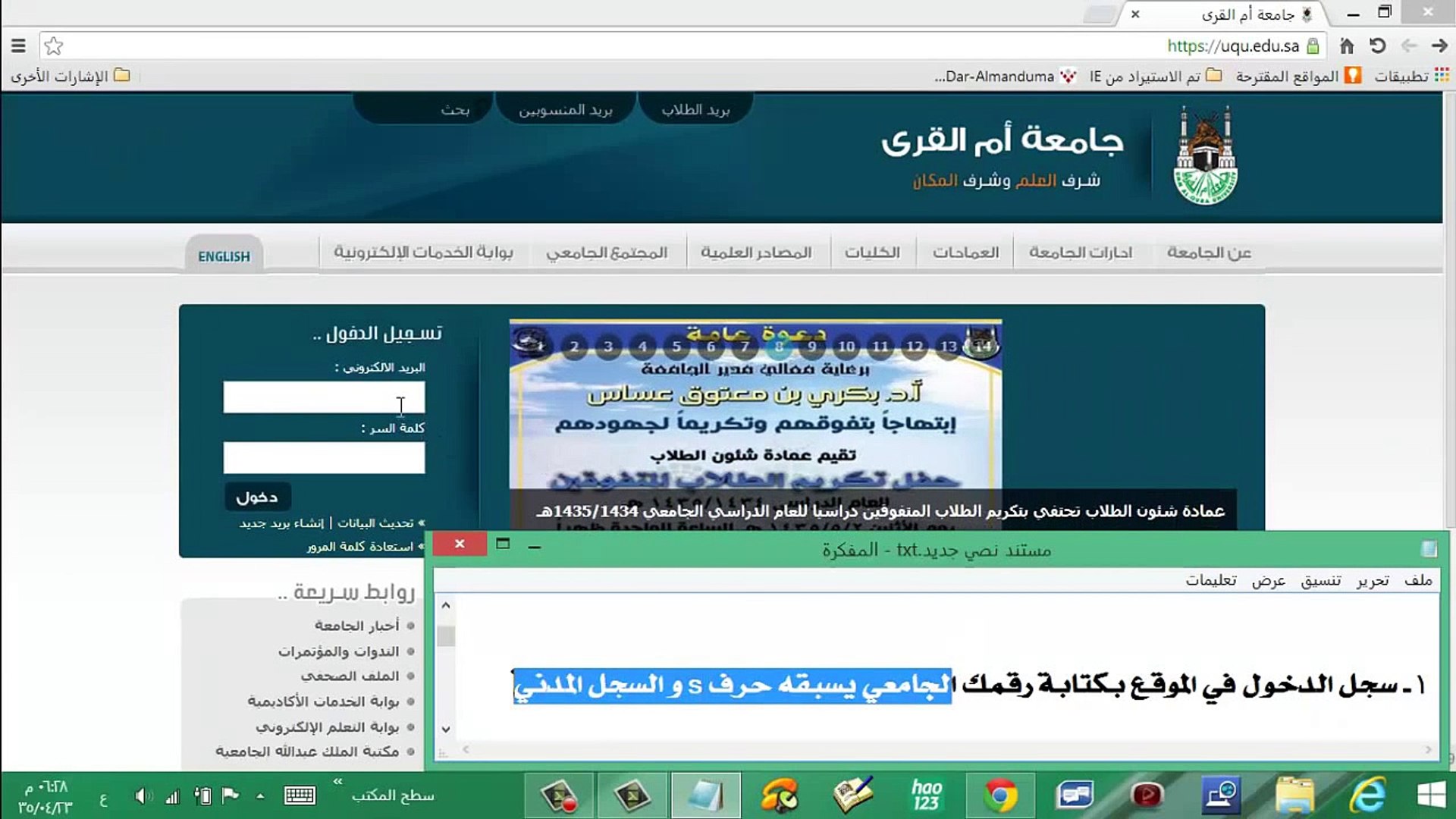Viewport: 1456px width, 819px height.
Task: Open the on-screen keyboard tray icon
Action: (300, 795)
